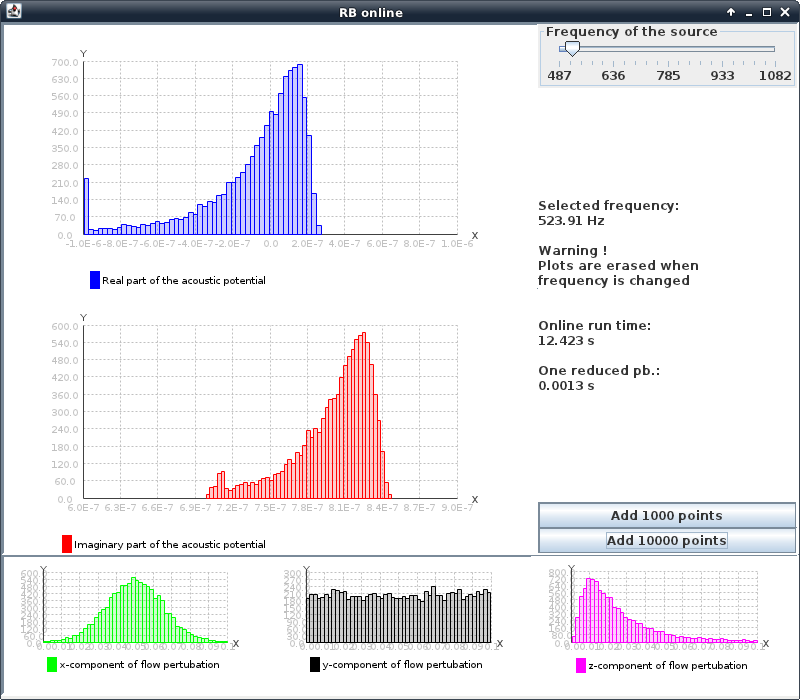This screenshot has width=800, height=700.
Task: Maximize the RB online window
Action: 767,12
